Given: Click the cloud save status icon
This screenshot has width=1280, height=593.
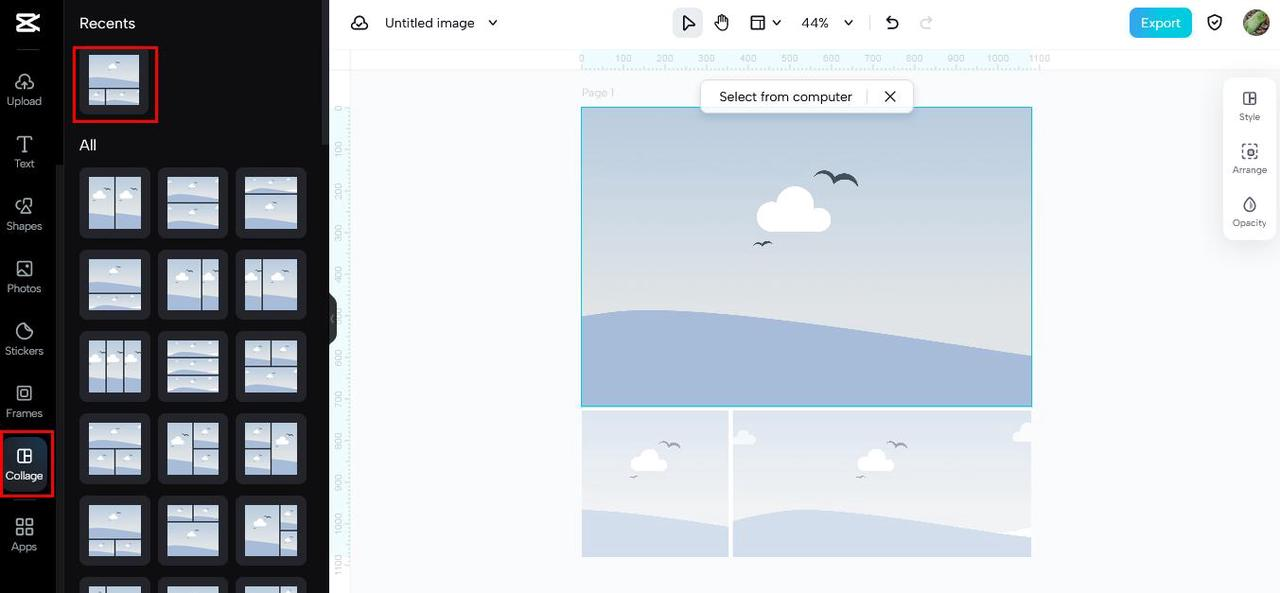Looking at the screenshot, I should (359, 23).
